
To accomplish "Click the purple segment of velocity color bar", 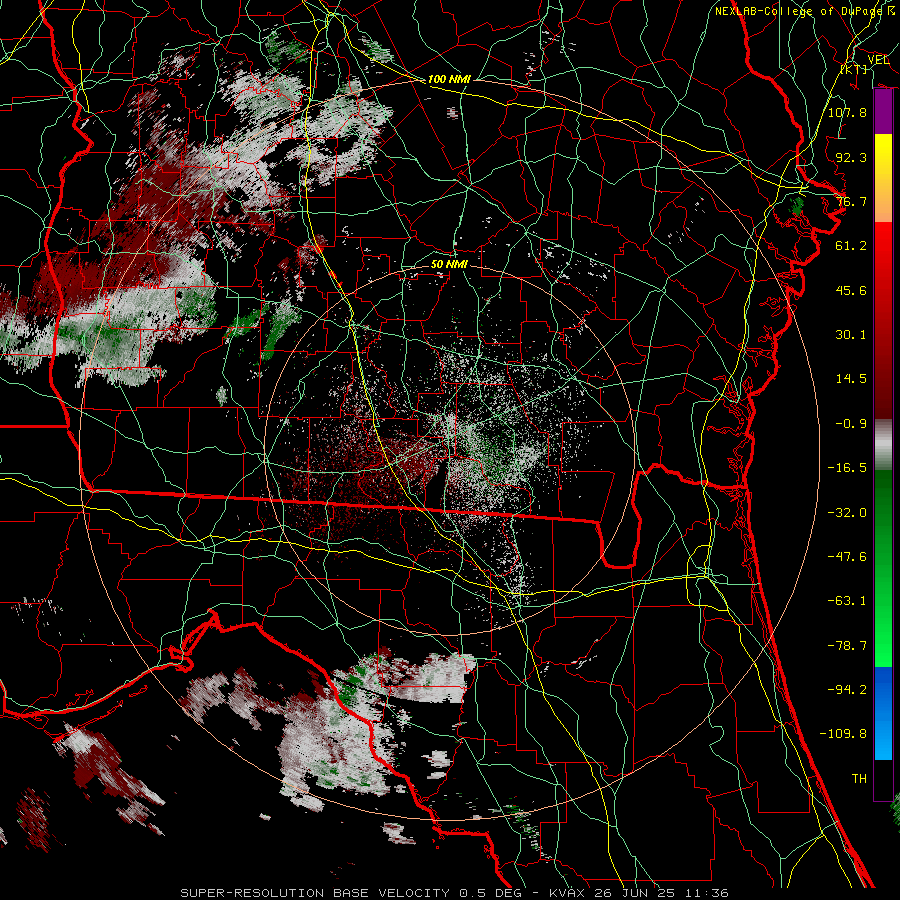I will pyautogui.click(x=883, y=112).
